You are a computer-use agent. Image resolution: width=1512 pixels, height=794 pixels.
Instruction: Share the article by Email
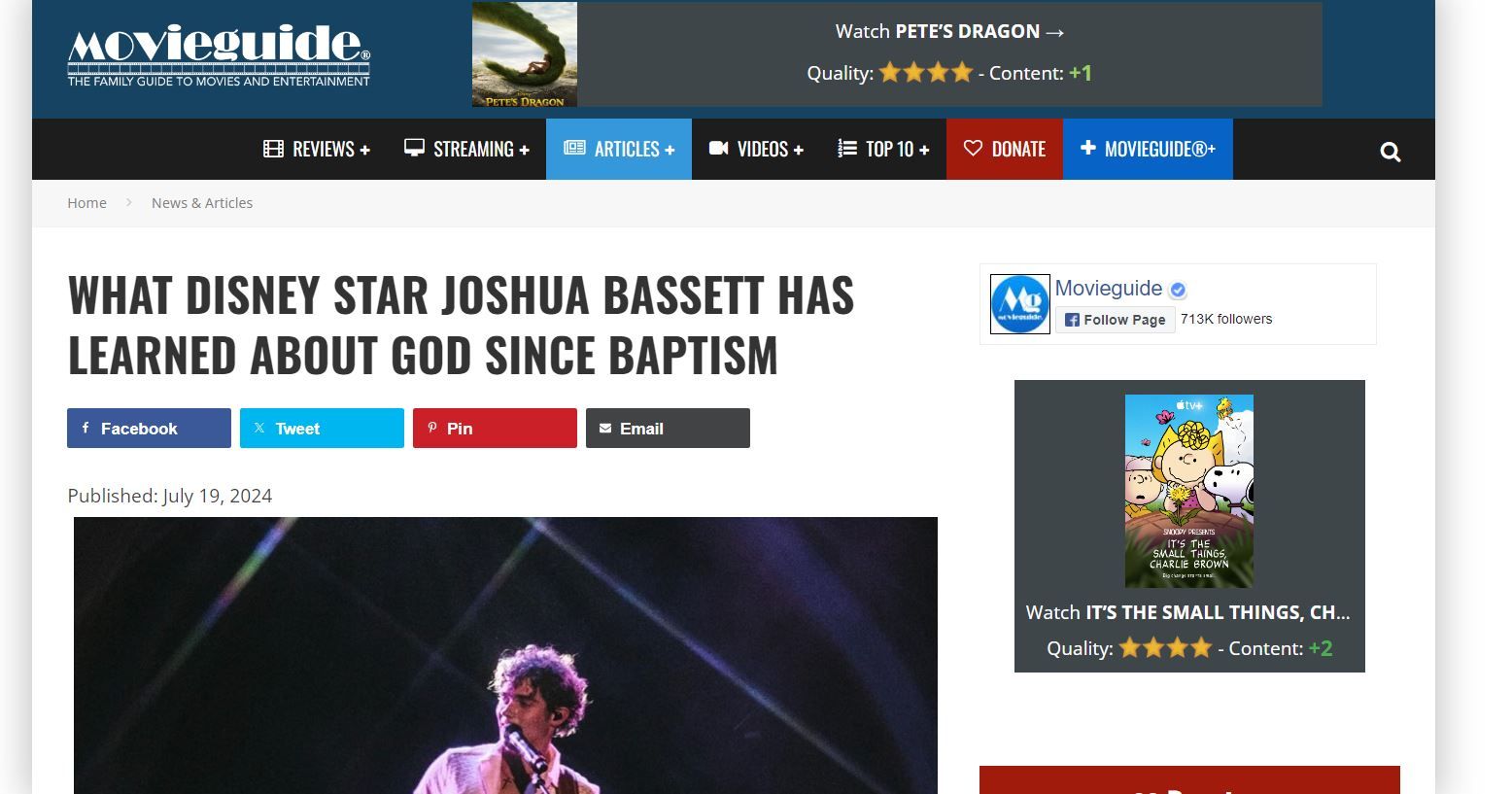pyautogui.click(x=668, y=429)
